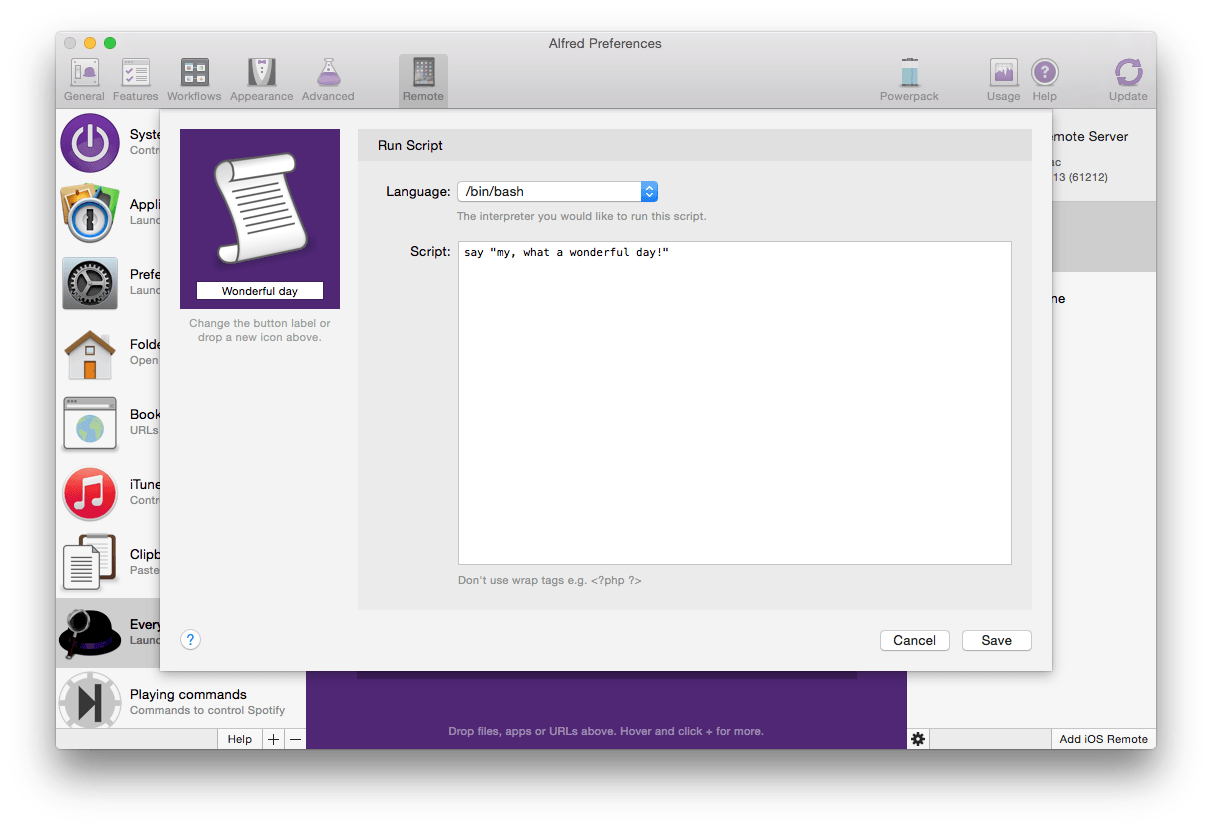Open the Help toolbar icon
The height and width of the screenshot is (829, 1212).
coord(1045,75)
